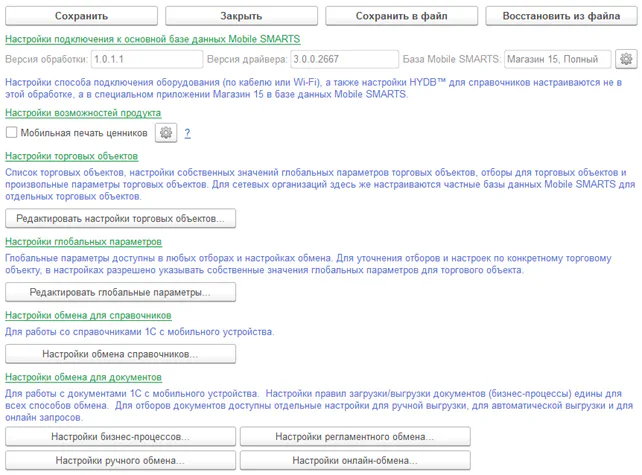642x475 pixels.
Task: Open Редактировать глобальные параметры
Action: click(121, 292)
